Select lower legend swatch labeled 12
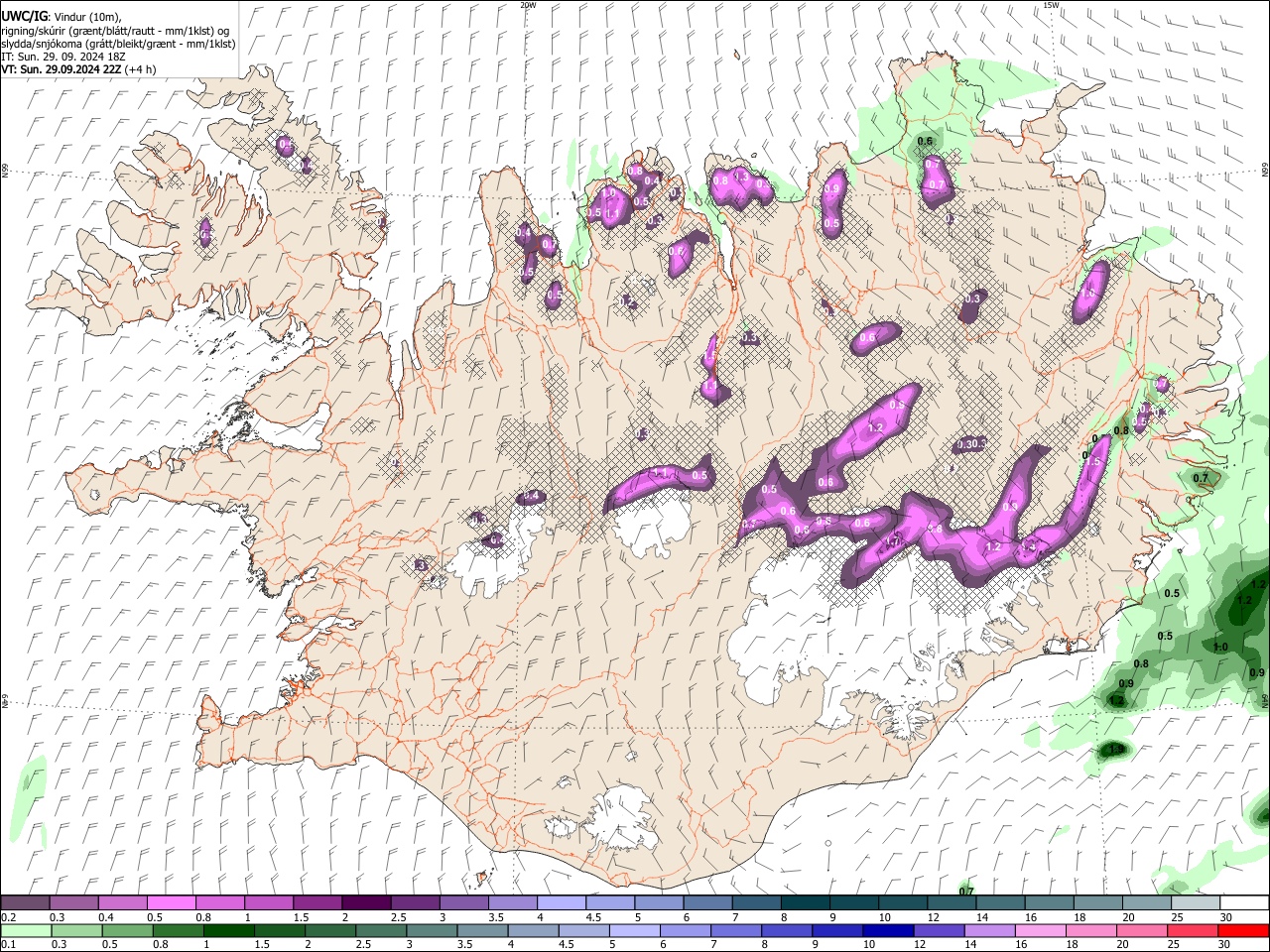Screen dimensions: 1270x952 tap(939, 930)
